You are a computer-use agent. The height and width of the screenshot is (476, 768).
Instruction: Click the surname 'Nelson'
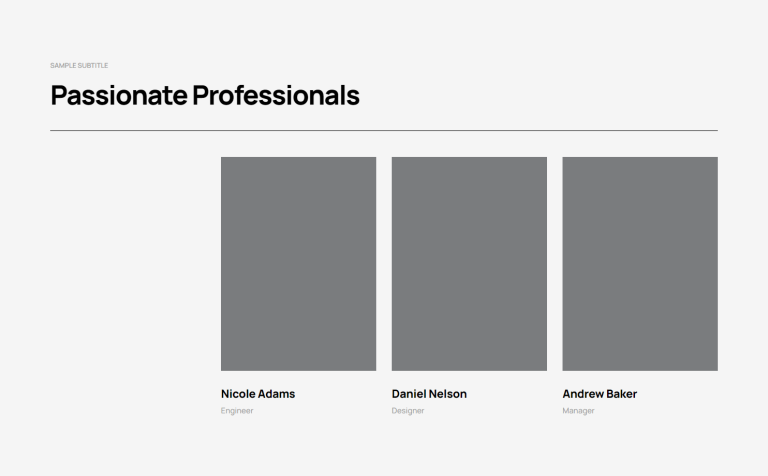[448, 394]
